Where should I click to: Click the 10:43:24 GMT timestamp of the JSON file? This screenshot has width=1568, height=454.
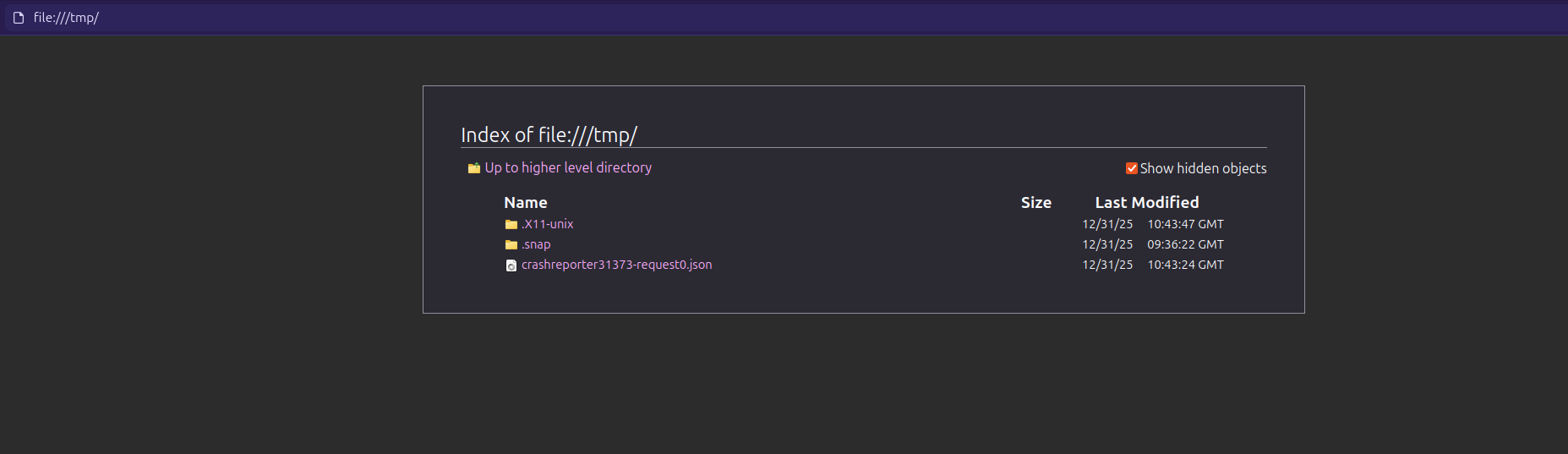pos(1185,265)
